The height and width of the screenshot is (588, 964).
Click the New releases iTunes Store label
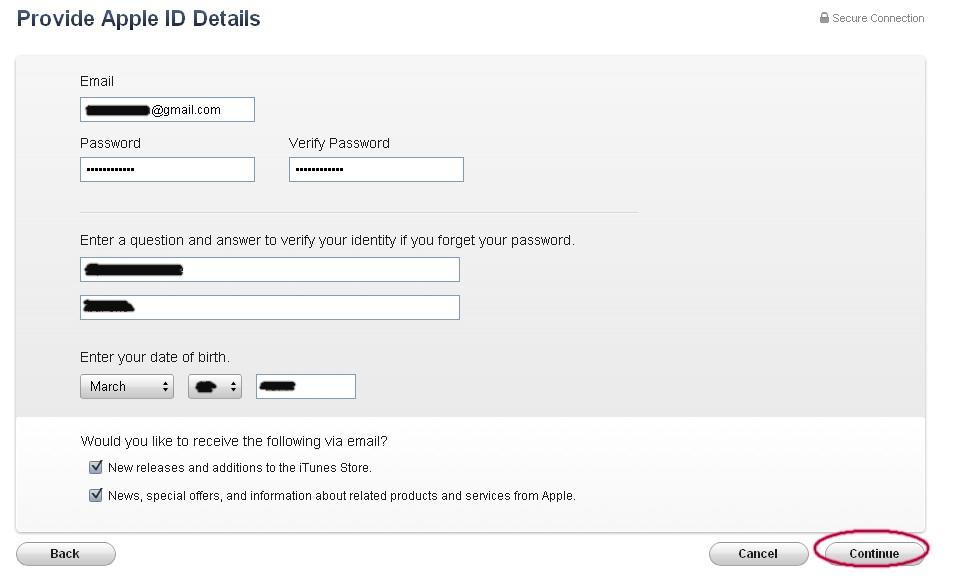point(240,467)
